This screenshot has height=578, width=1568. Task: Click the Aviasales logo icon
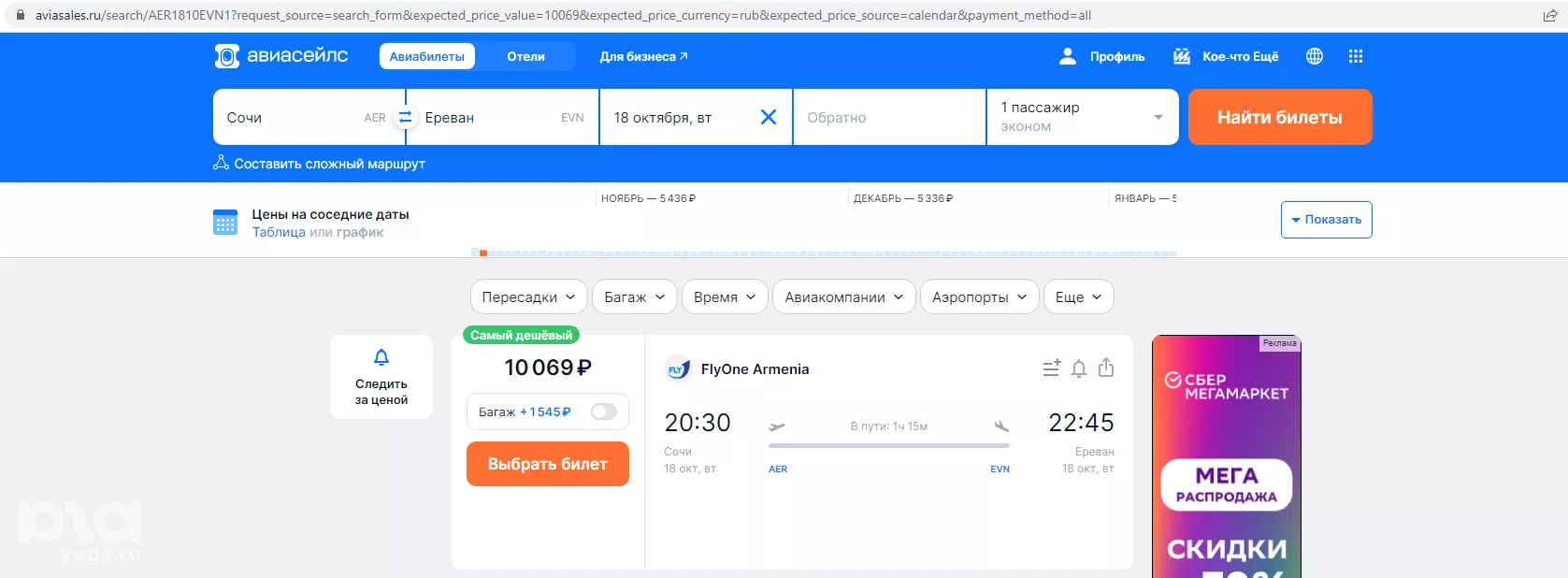tap(227, 56)
